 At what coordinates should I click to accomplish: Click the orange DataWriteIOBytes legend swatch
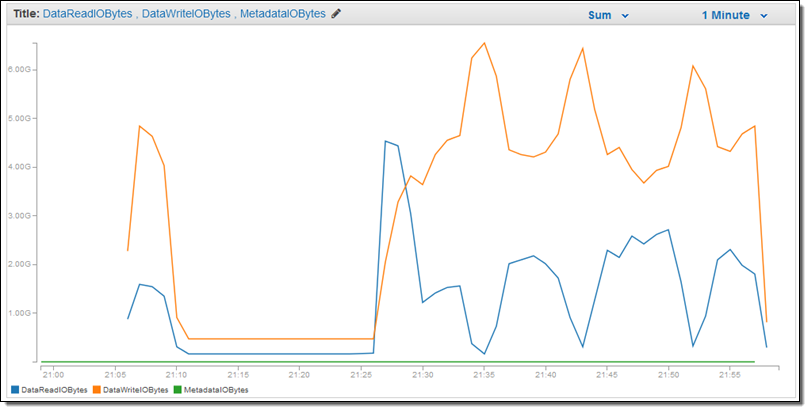point(97,390)
